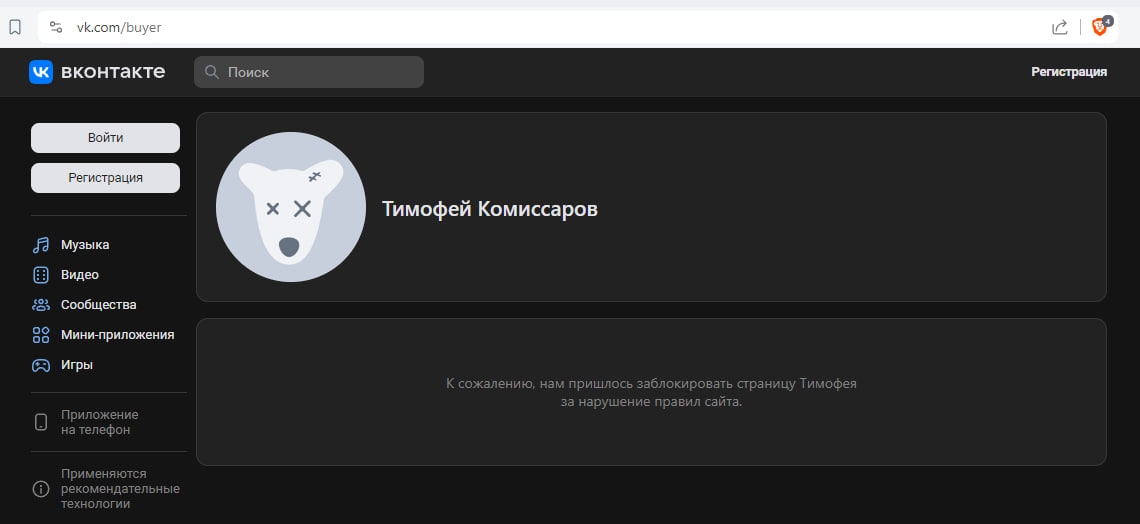Click the ВКонтакте logo
The width and height of the screenshot is (1140, 524).
click(97, 72)
